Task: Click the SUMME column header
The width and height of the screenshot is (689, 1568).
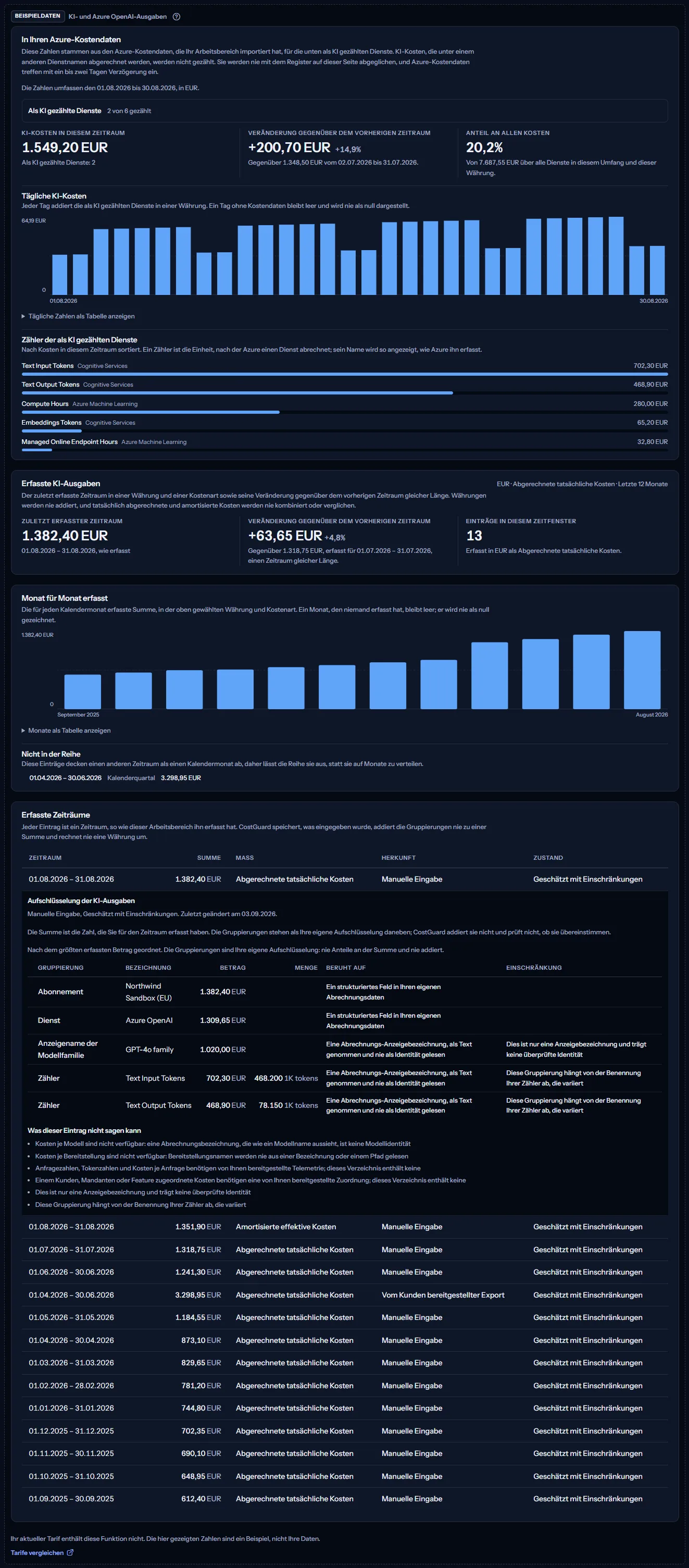Action: coord(209,858)
